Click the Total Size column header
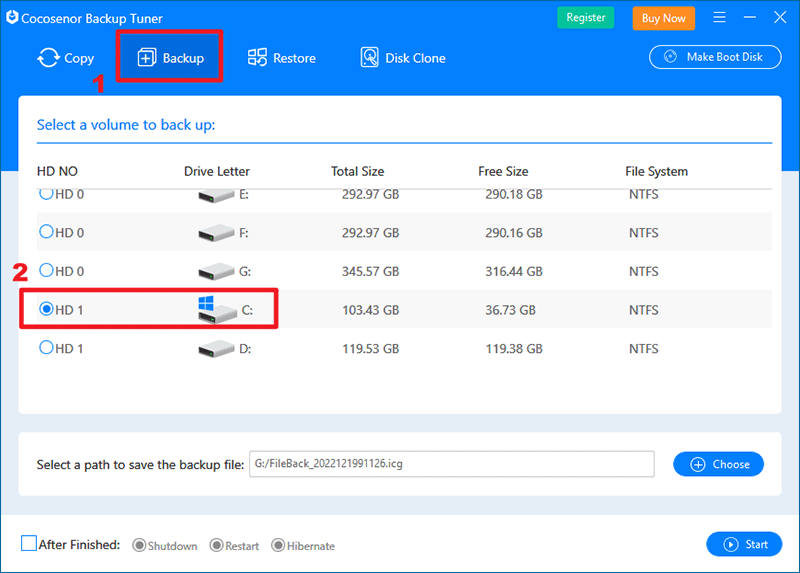 point(357,171)
